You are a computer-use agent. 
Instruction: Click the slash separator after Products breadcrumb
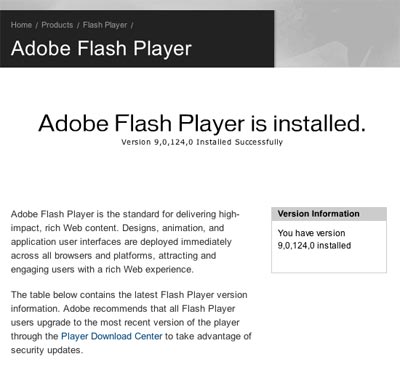[x=78, y=25]
